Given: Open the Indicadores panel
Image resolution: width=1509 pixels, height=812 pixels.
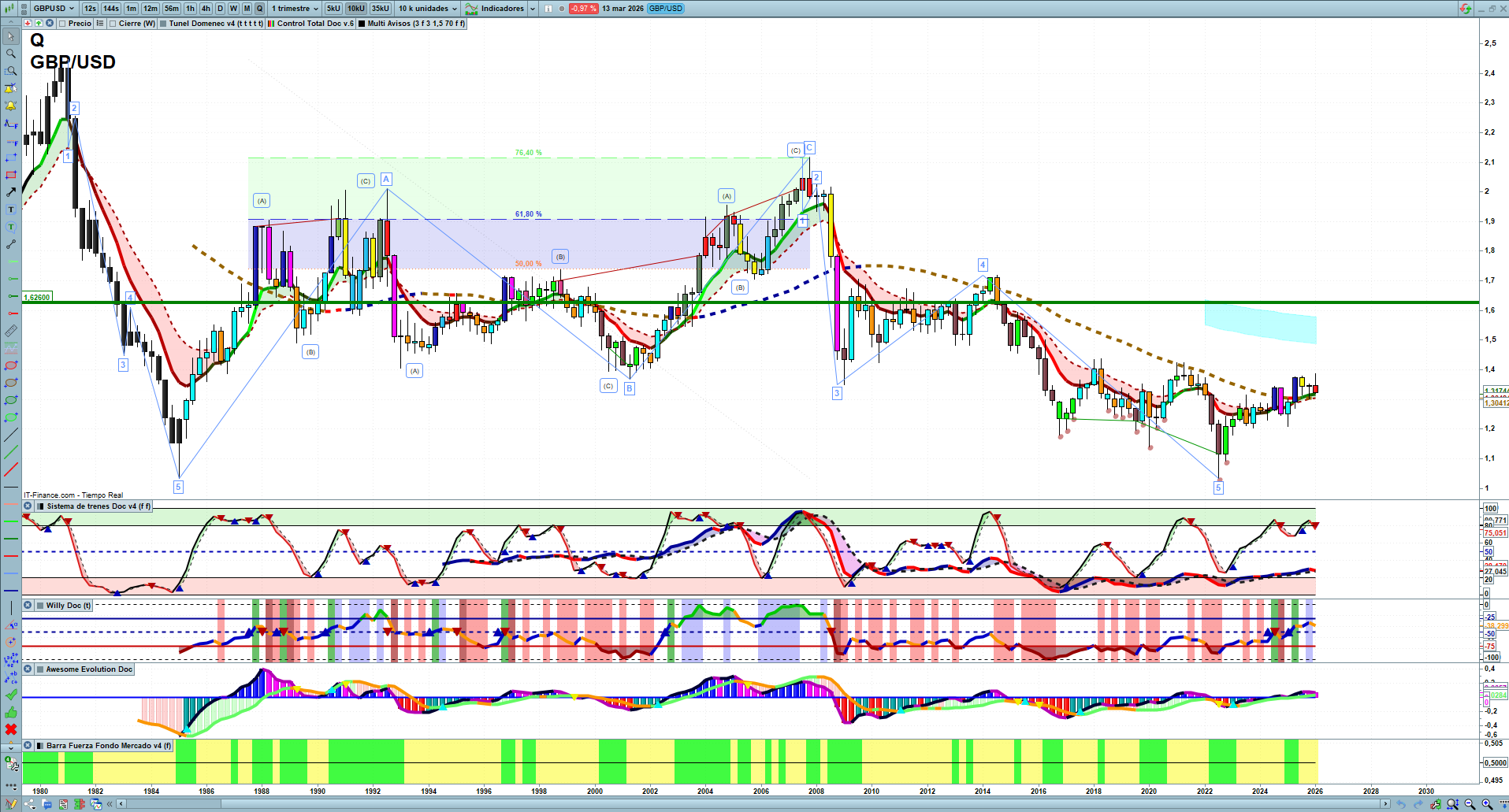Looking at the screenshot, I should 502,9.
